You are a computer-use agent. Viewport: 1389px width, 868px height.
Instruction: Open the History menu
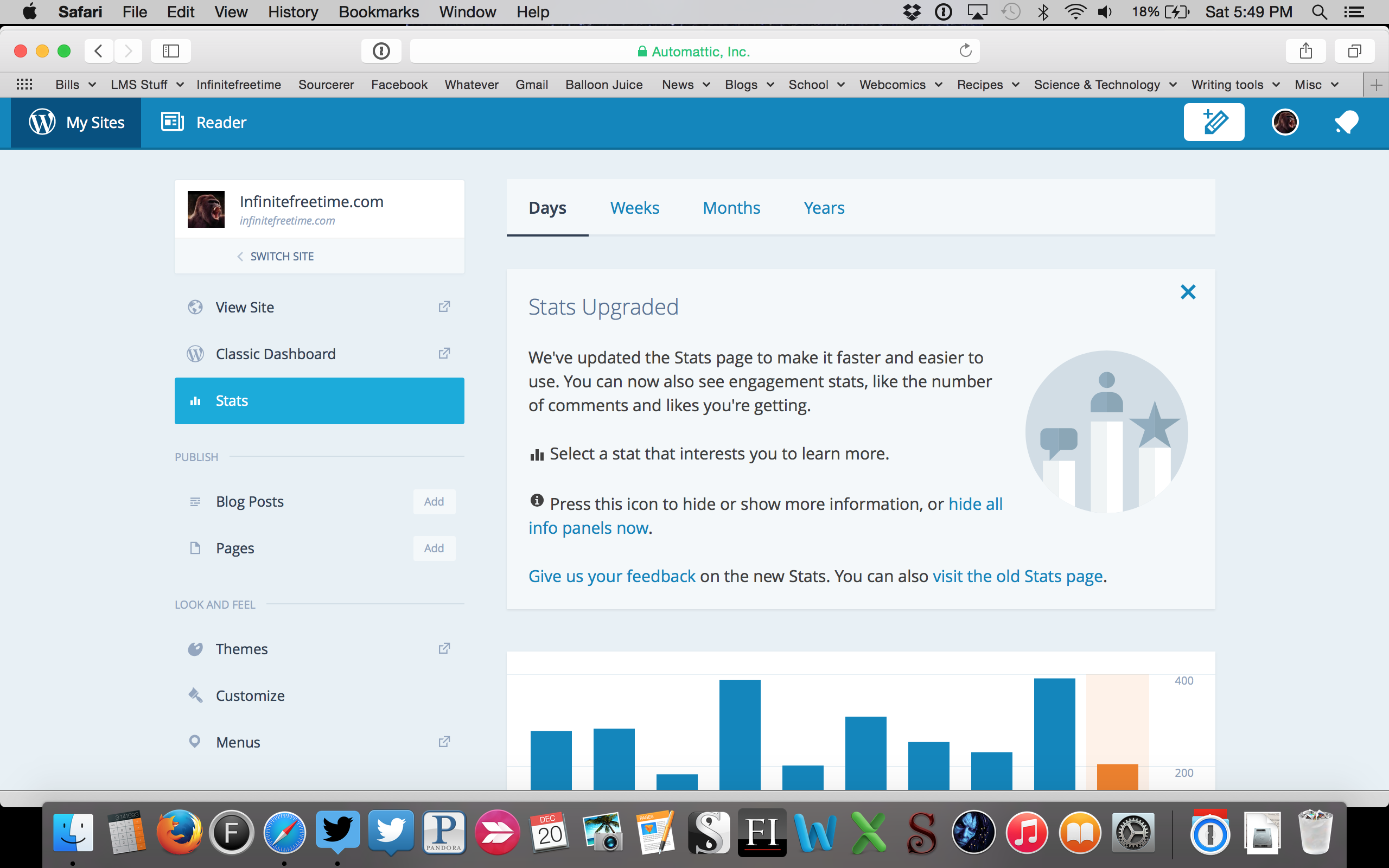(293, 11)
